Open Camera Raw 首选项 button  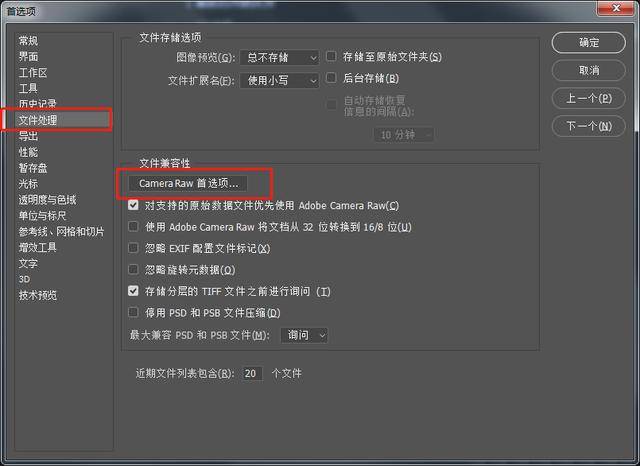[x=188, y=183]
